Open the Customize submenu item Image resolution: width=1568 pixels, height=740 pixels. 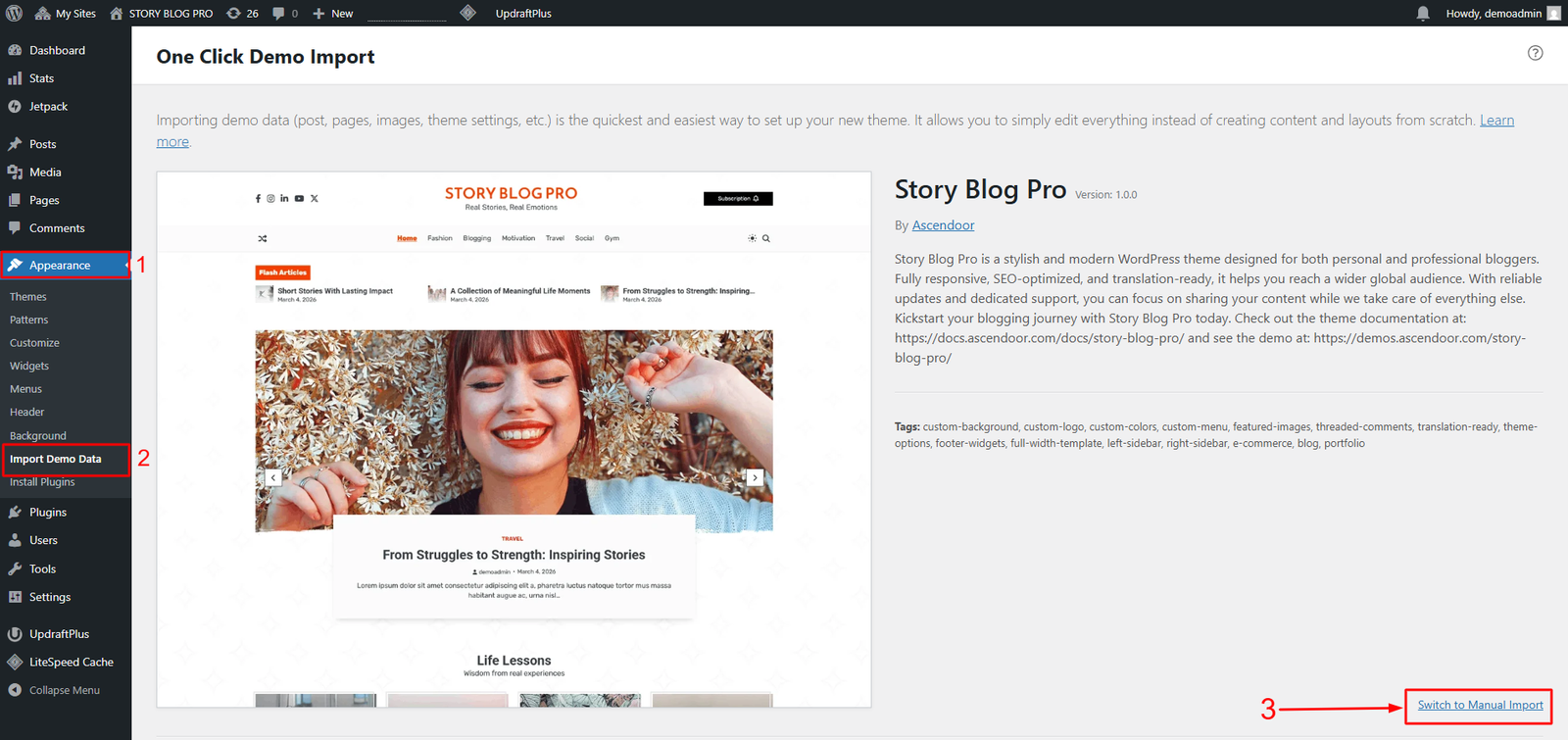click(34, 343)
